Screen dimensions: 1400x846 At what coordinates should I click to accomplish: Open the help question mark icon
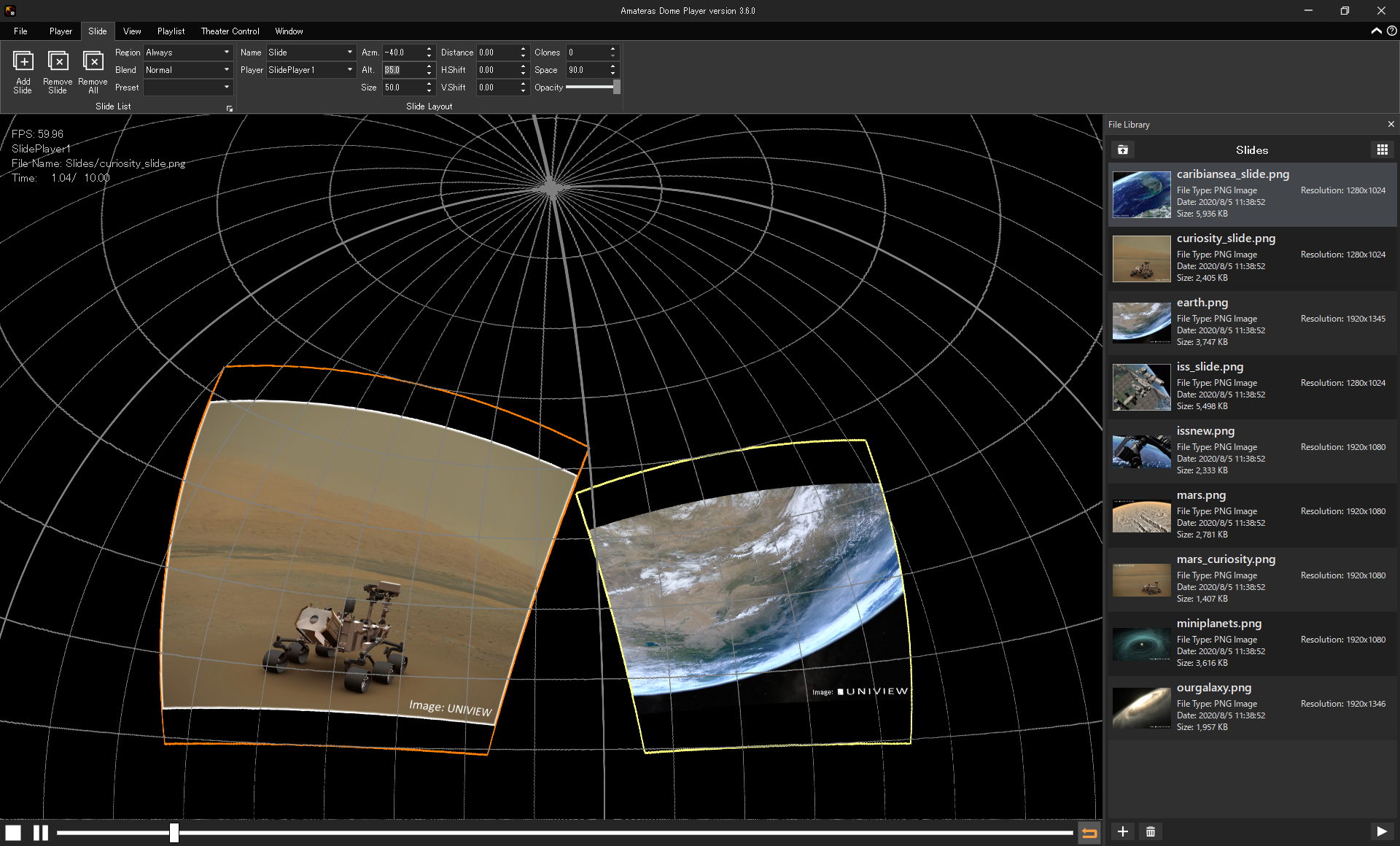point(1391,31)
